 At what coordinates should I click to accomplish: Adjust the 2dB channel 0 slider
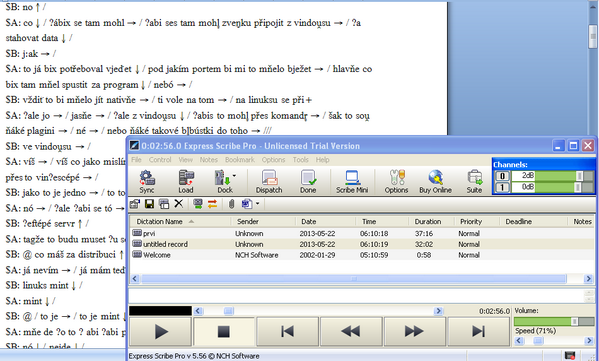point(579,176)
